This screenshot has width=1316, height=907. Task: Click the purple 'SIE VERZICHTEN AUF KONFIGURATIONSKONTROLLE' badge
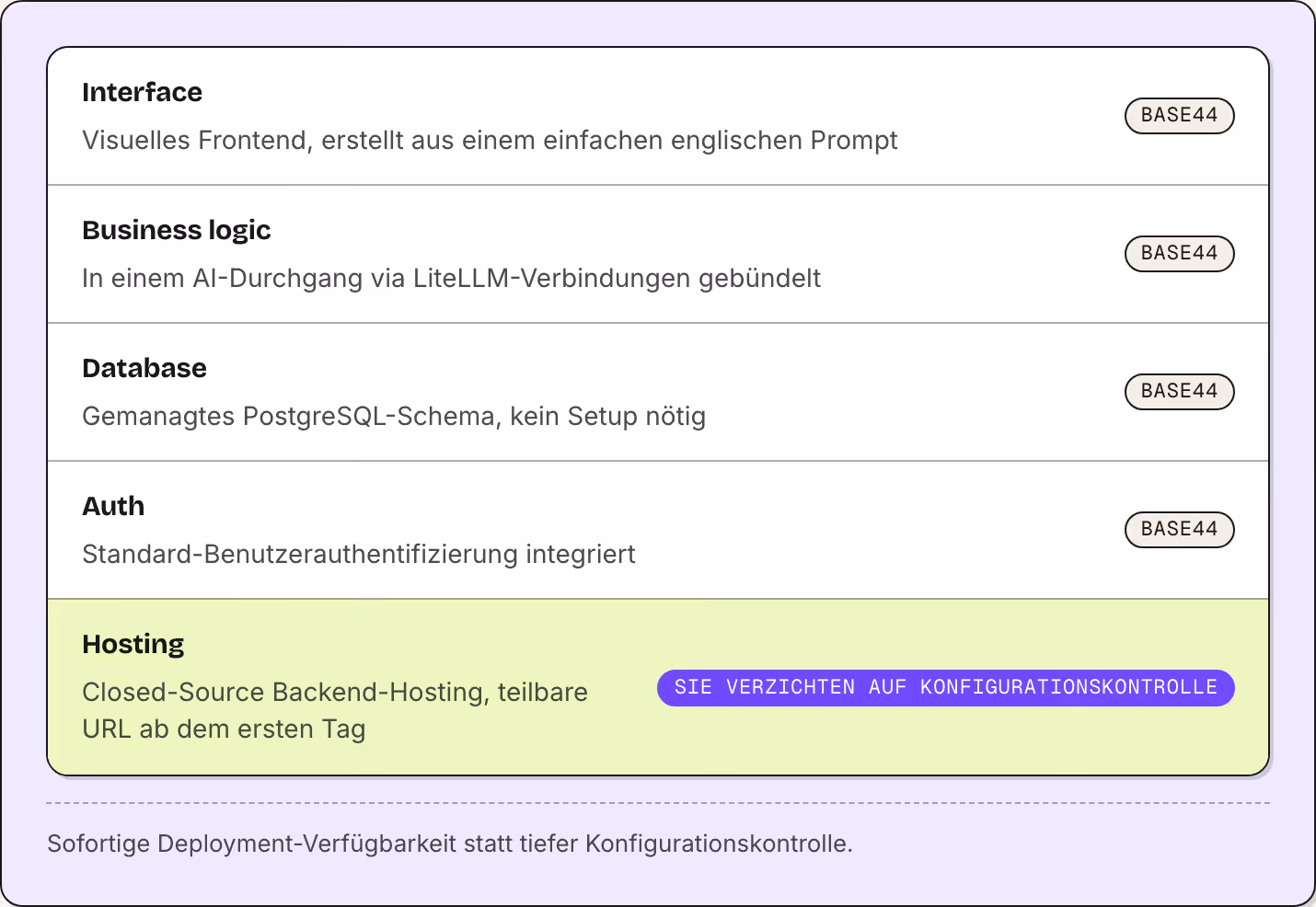pyautogui.click(x=945, y=688)
